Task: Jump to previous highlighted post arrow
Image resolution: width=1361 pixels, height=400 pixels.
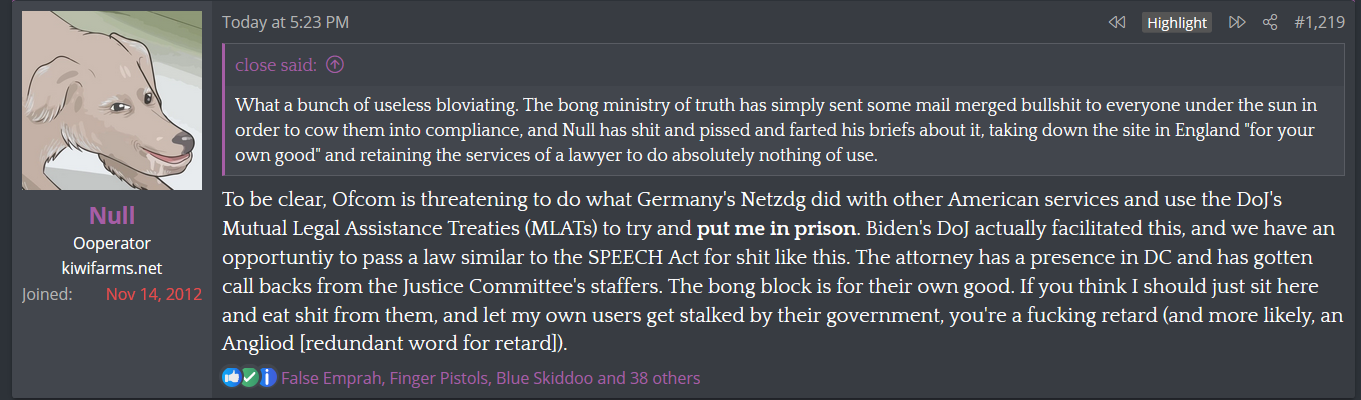Action: pyautogui.click(x=1117, y=22)
